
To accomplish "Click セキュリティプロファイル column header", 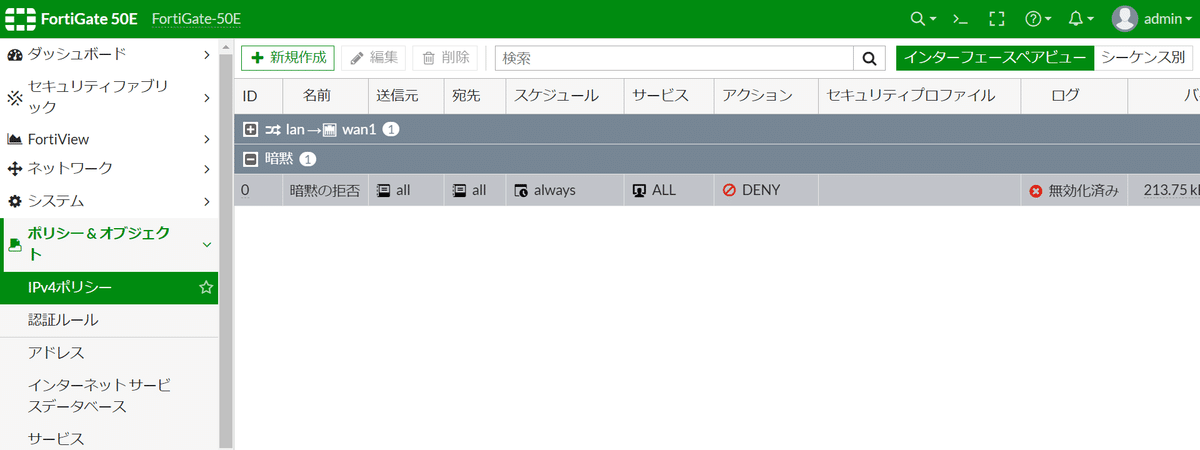I will pos(919,95).
